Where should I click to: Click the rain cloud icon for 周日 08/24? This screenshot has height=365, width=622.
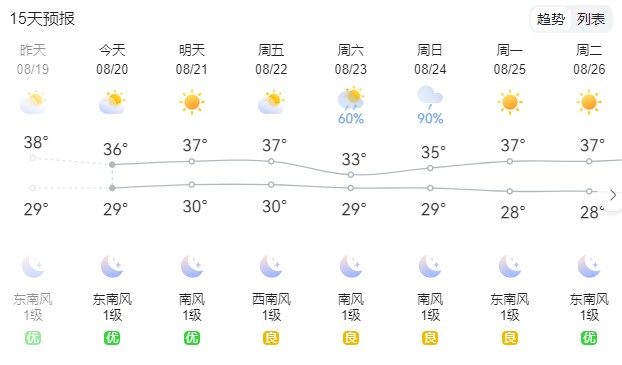coord(430,97)
